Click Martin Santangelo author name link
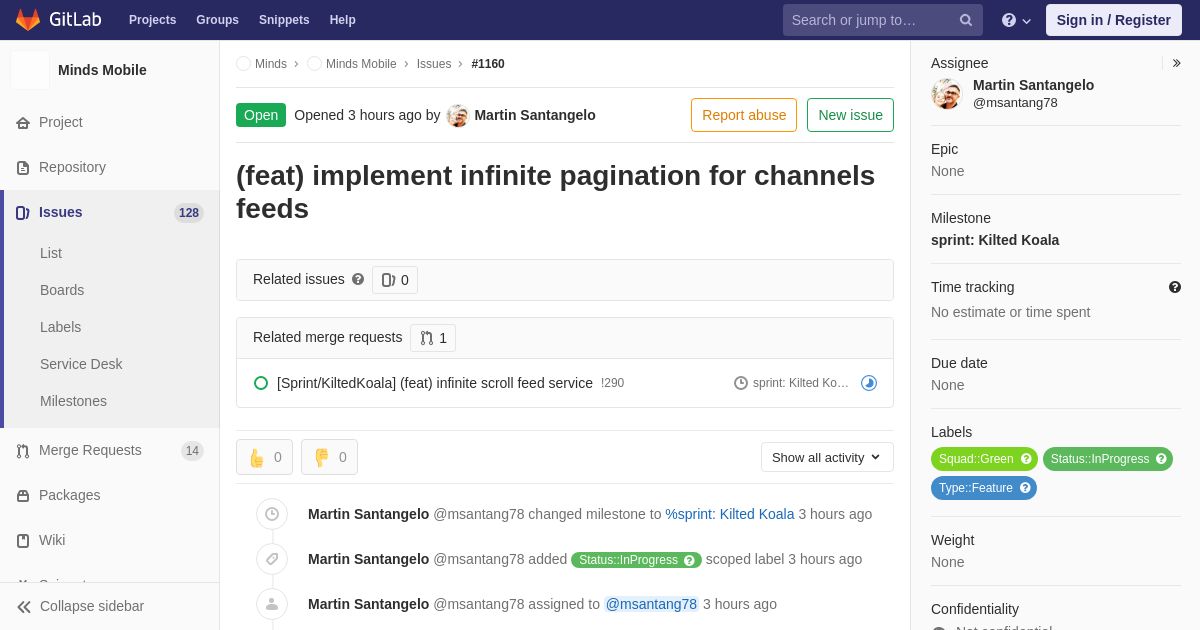Viewport: 1200px width, 630px height. (x=535, y=115)
